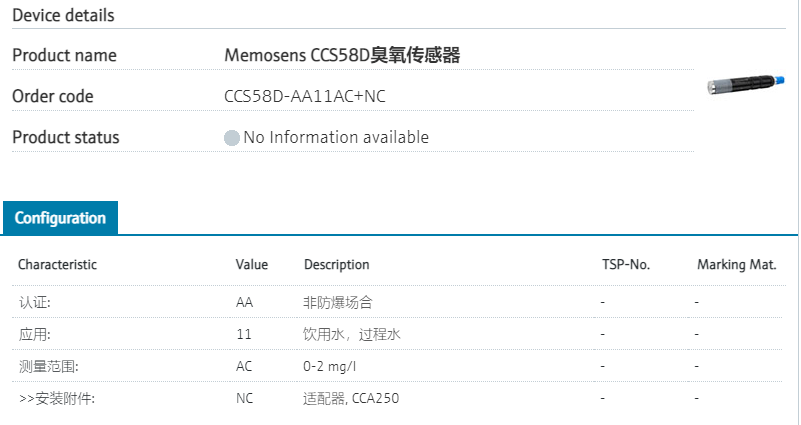Viewport: 801px width, 425px height.
Task: Click the Characteristic column header
Action: (x=57, y=265)
